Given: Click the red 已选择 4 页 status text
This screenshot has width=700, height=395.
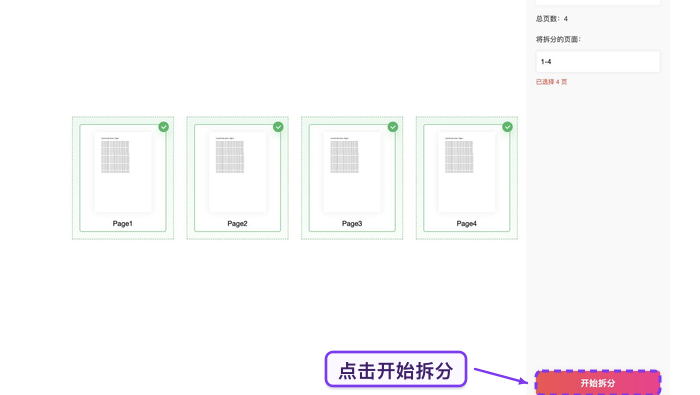Looking at the screenshot, I should (551, 82).
